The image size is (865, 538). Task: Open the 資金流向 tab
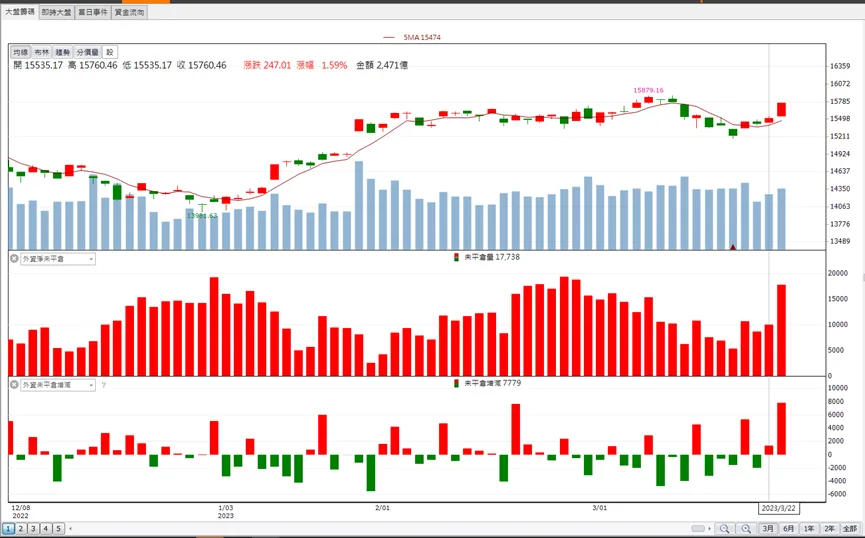click(x=130, y=12)
